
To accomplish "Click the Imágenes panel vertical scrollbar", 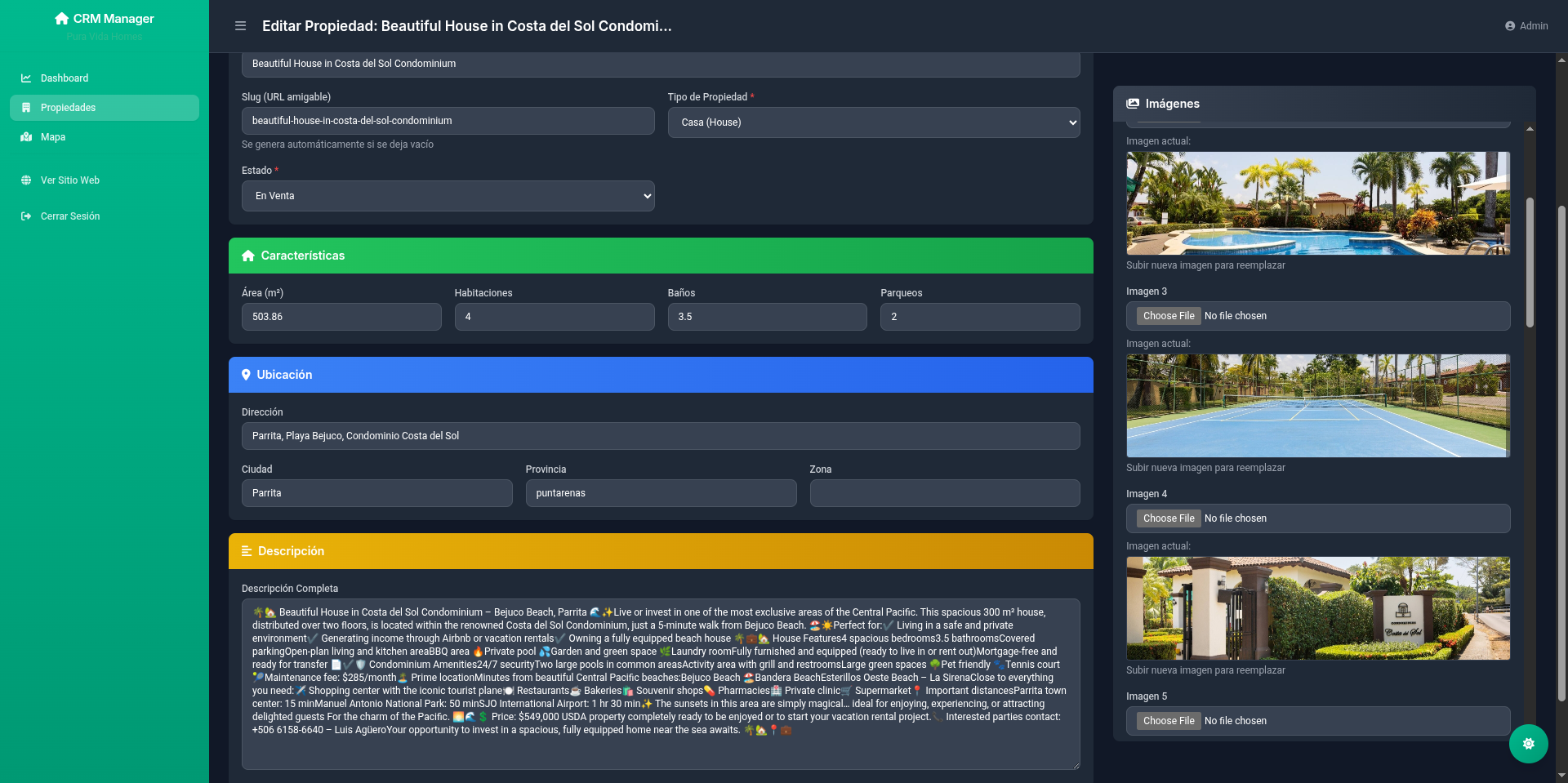I will coord(1530,261).
